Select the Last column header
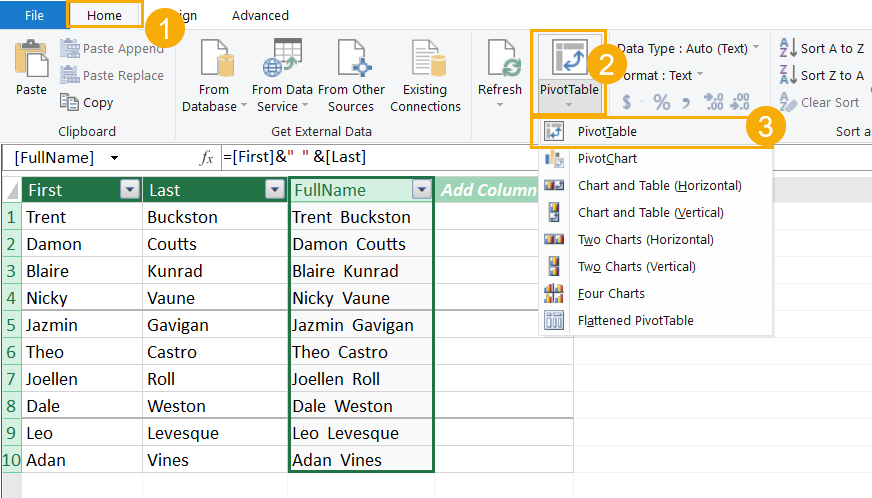Viewport: 872px width, 498px height. pyautogui.click(x=215, y=190)
